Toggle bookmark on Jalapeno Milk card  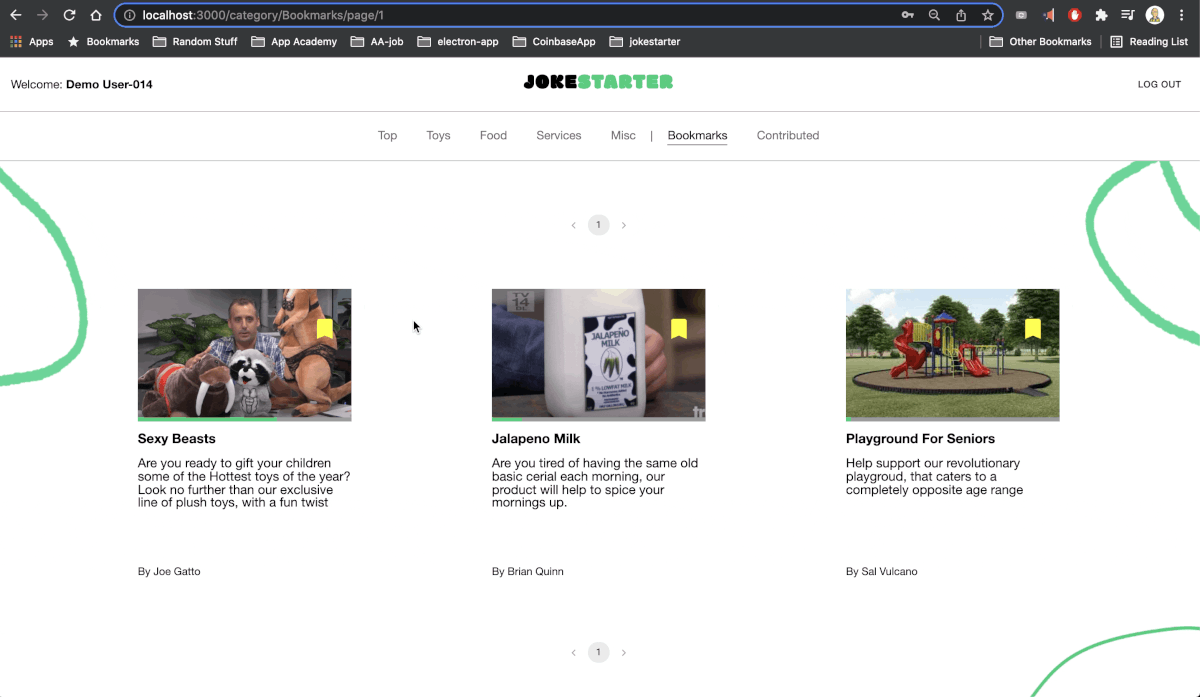679,329
